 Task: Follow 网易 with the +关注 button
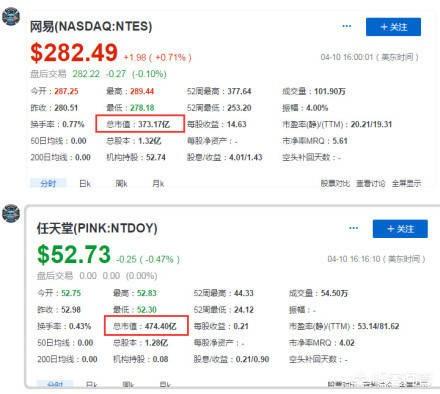[393, 27]
